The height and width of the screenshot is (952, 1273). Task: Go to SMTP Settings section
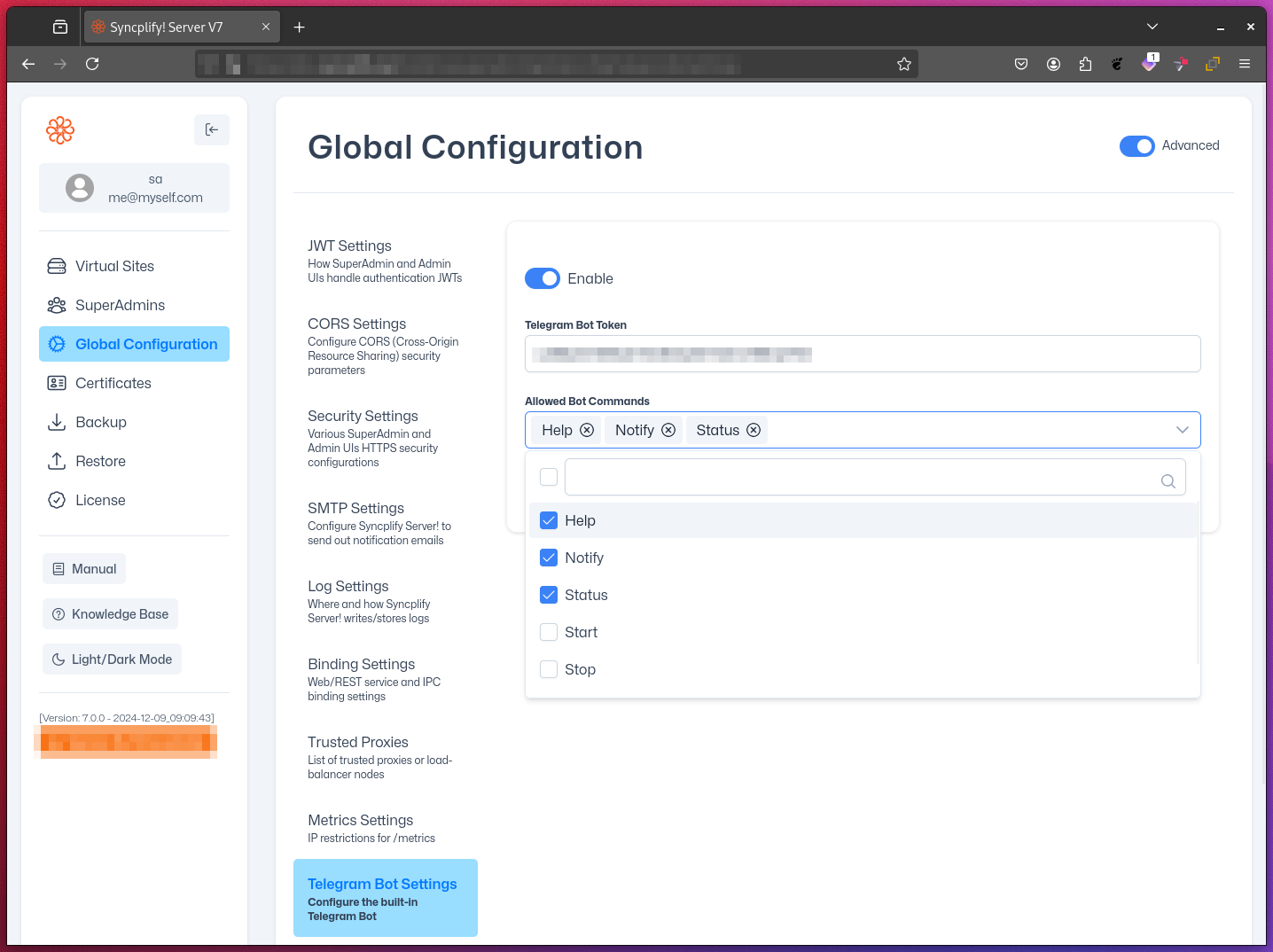click(x=355, y=508)
